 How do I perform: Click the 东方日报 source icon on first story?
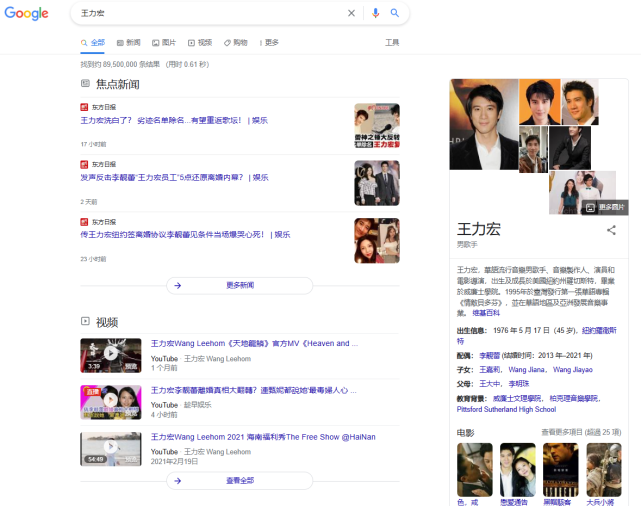[84, 107]
